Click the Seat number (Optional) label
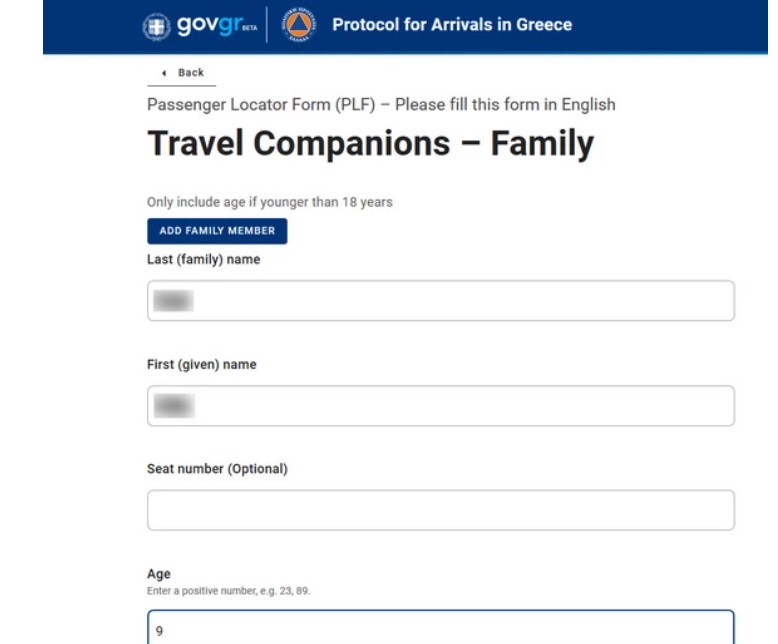778x644 pixels. click(x=217, y=469)
